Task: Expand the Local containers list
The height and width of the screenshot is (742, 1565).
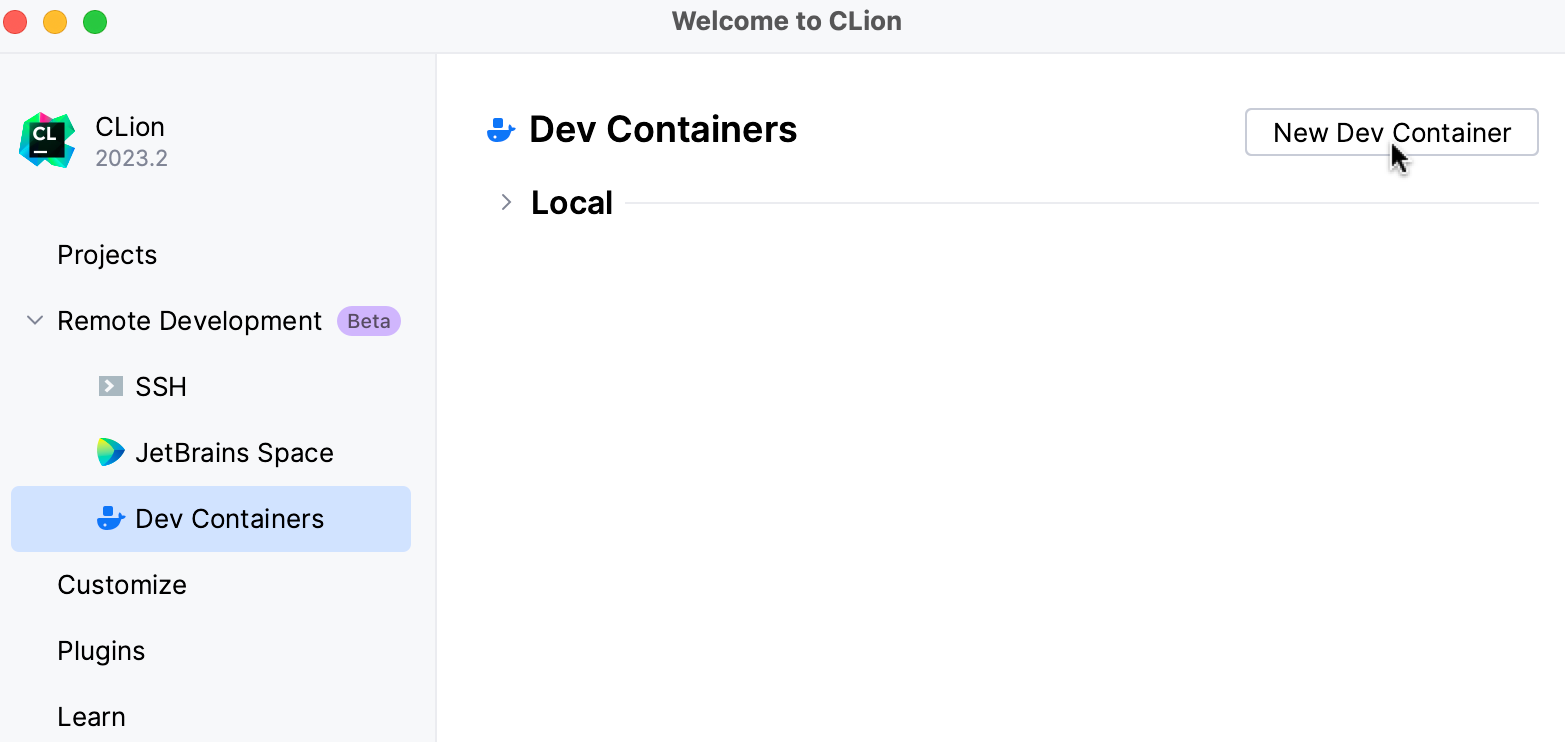Action: point(506,201)
